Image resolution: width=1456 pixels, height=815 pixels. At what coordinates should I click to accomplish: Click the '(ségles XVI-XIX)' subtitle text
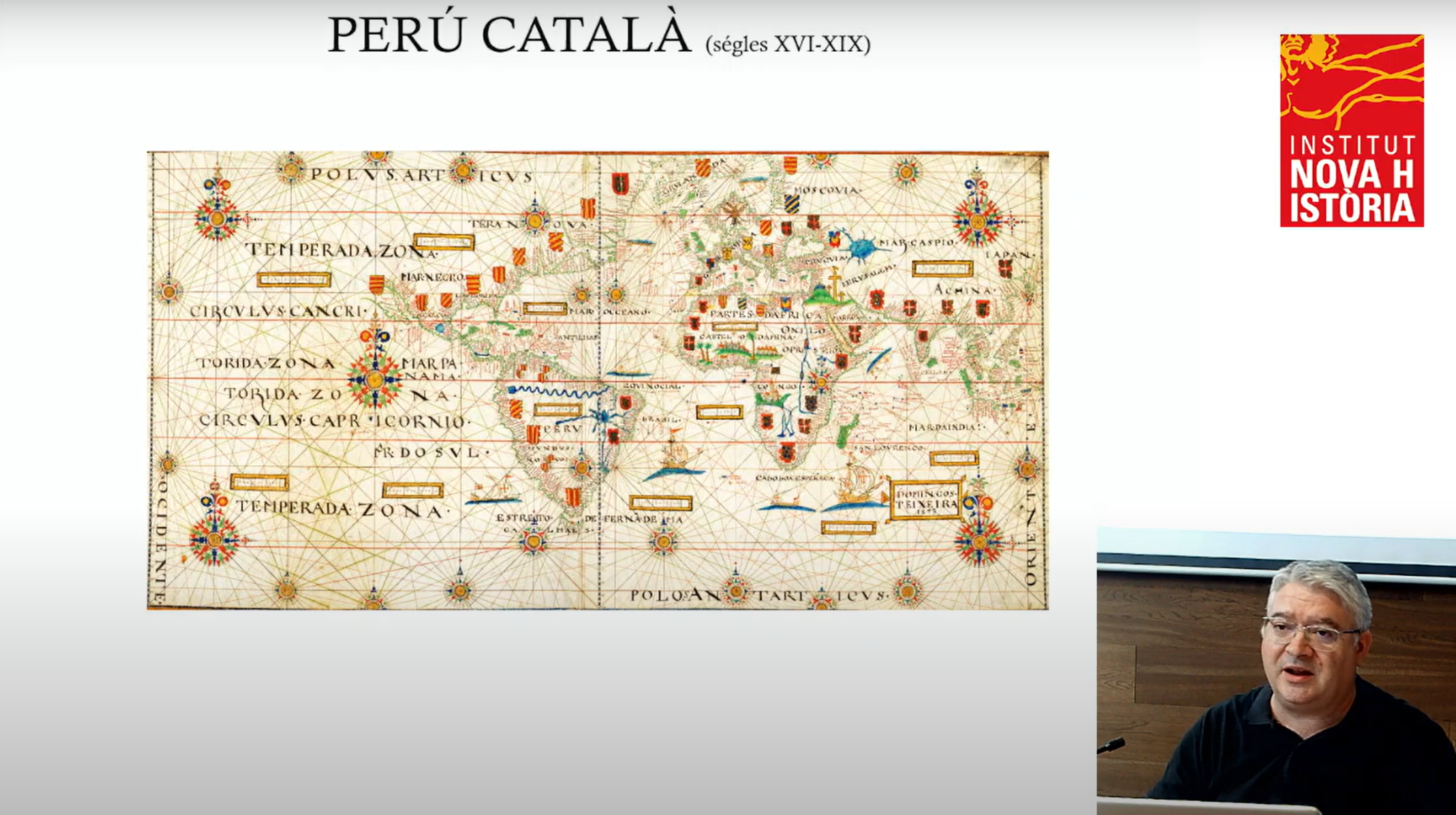click(788, 44)
